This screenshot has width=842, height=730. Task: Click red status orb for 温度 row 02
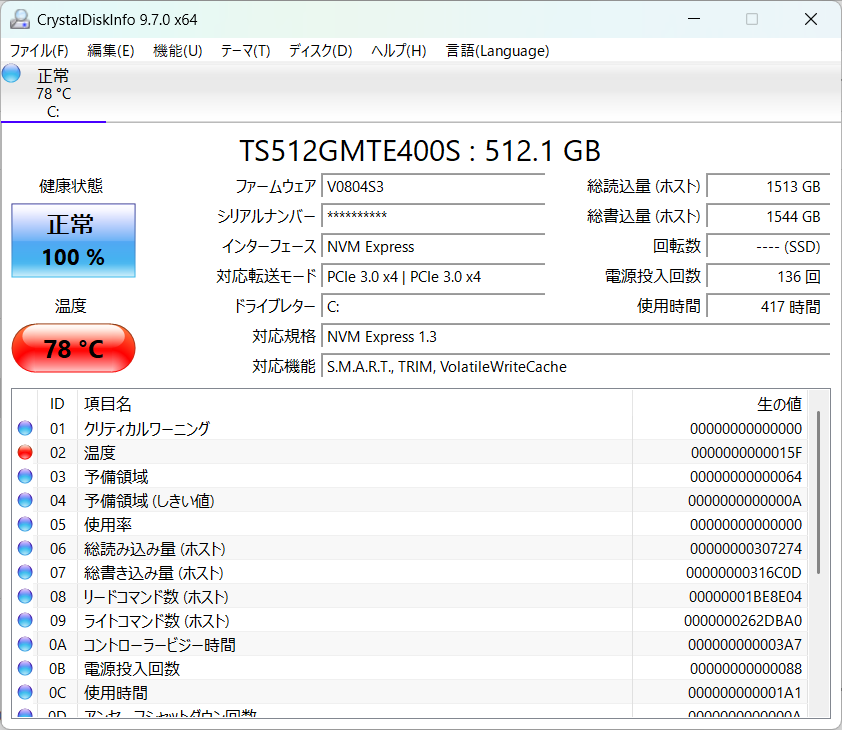(25, 452)
